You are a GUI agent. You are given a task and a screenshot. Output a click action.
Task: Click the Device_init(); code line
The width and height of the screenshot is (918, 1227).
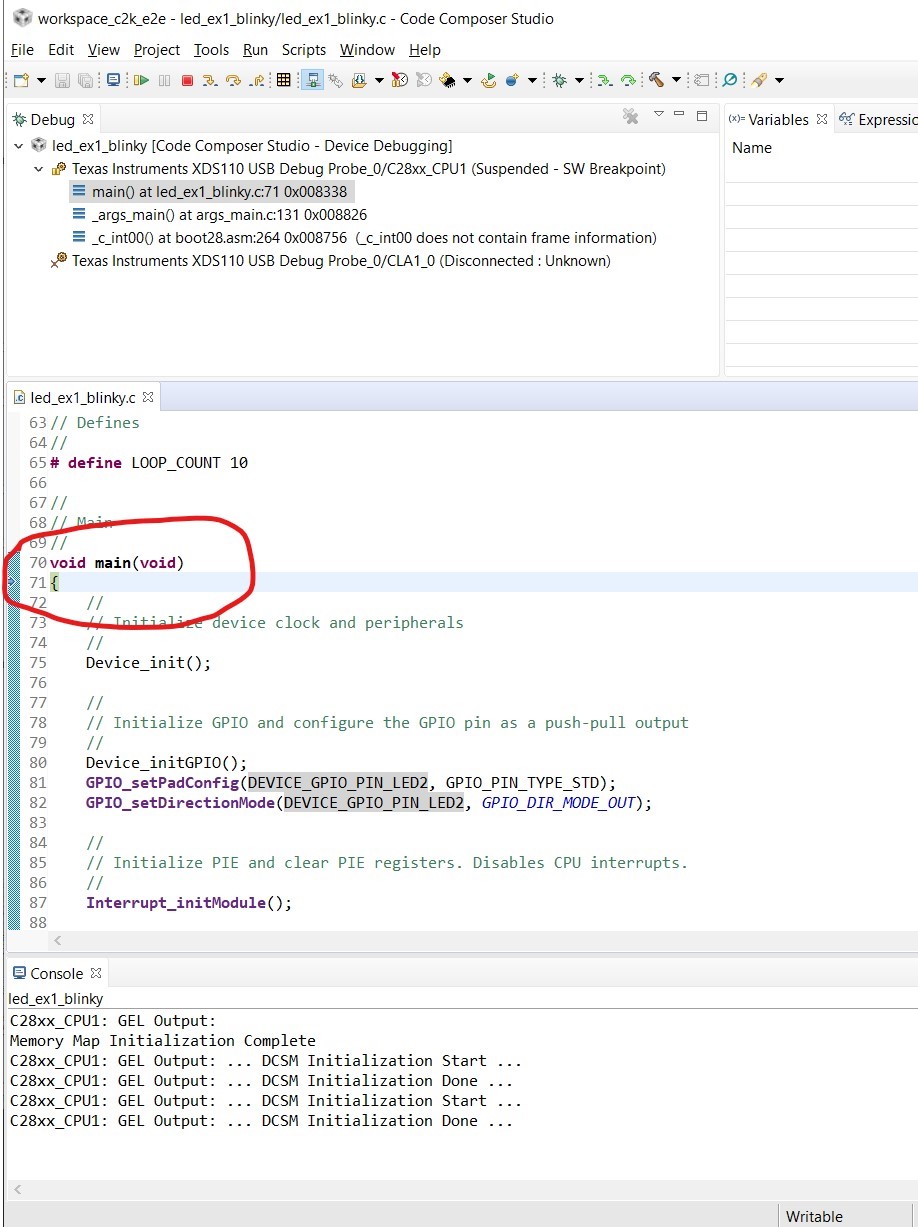[148, 662]
